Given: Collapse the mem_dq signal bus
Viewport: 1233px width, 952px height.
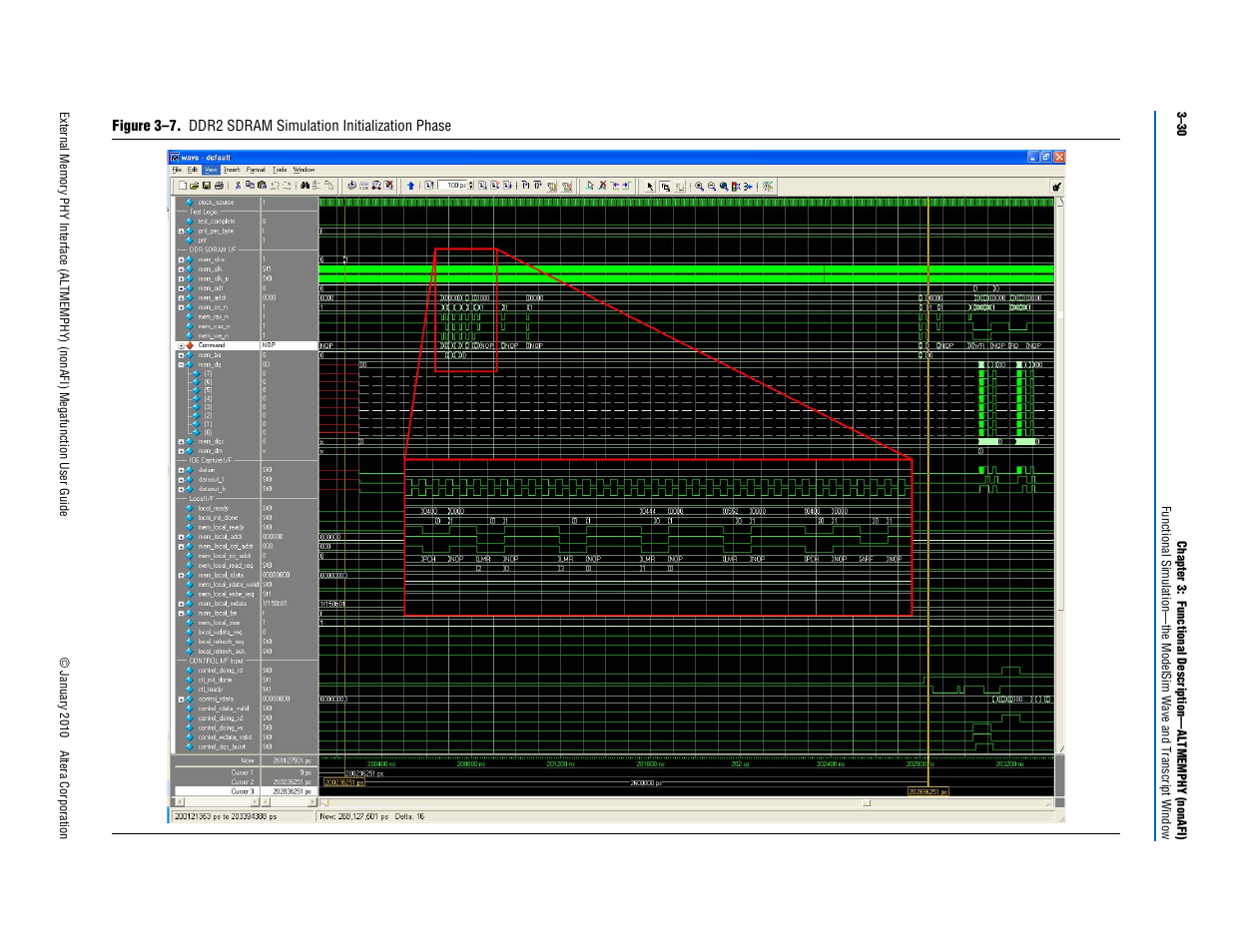Looking at the screenshot, I should click(181, 364).
